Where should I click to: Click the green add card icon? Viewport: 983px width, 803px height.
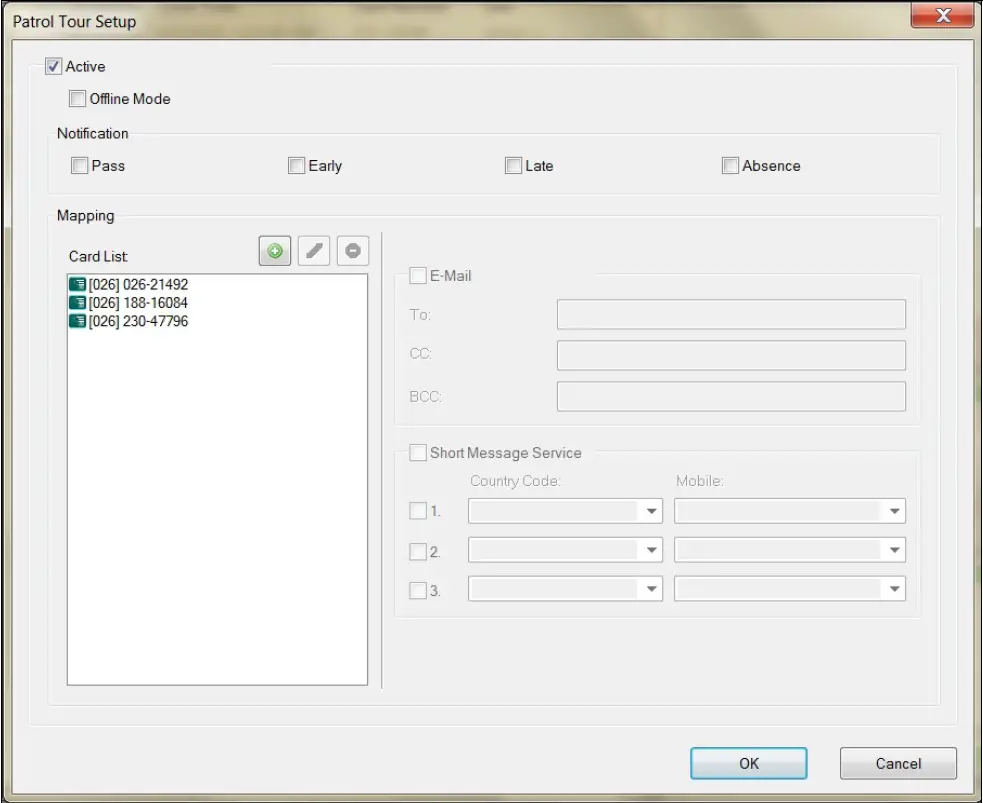(275, 251)
